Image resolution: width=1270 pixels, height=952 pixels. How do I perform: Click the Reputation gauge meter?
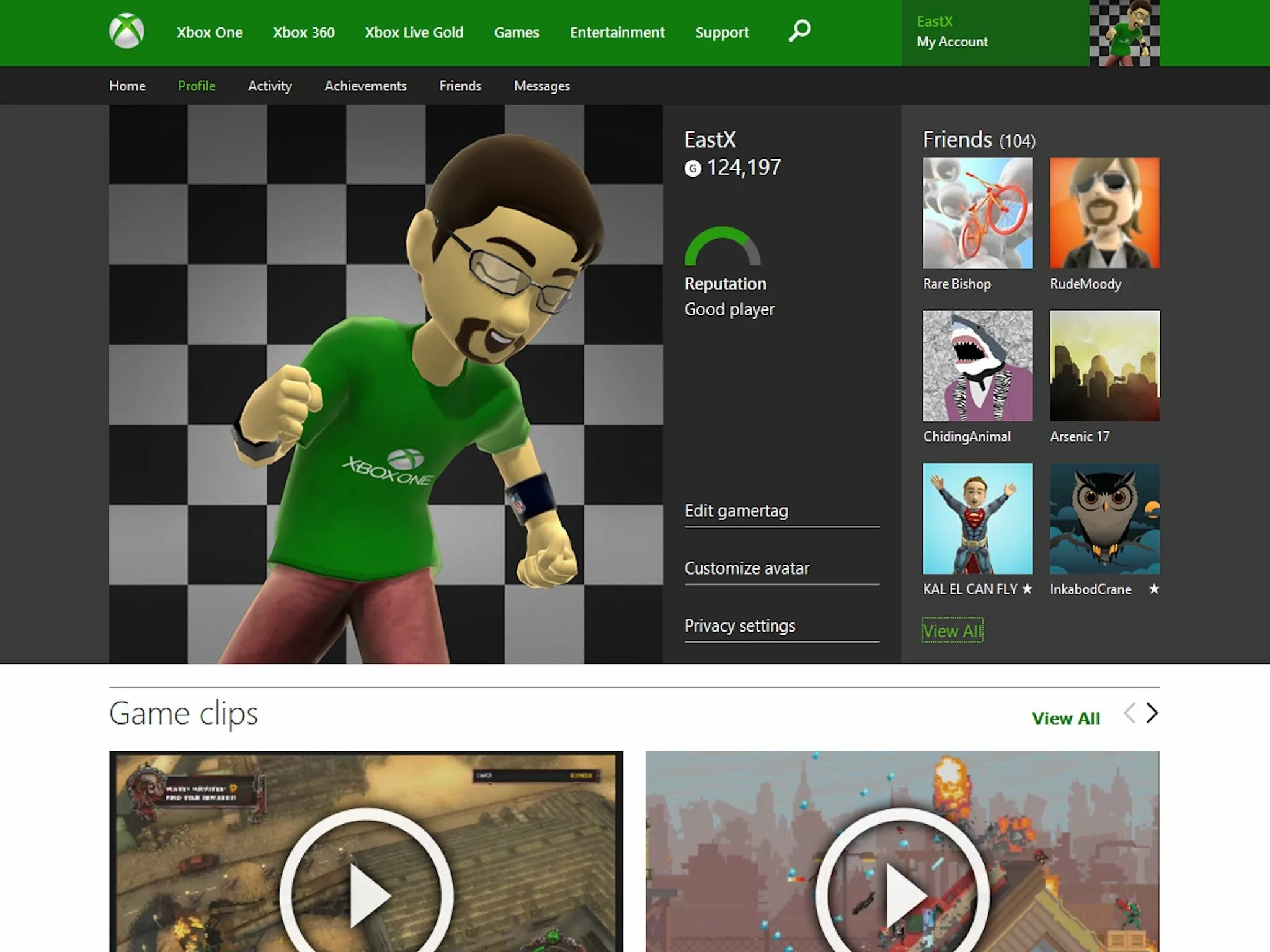pos(722,247)
